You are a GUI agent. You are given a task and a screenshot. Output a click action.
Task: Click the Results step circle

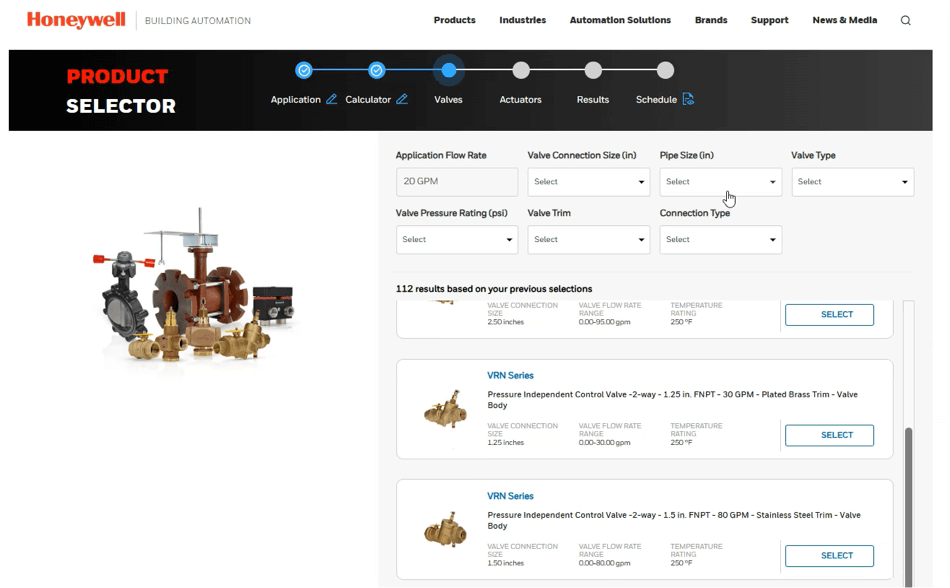click(x=593, y=70)
